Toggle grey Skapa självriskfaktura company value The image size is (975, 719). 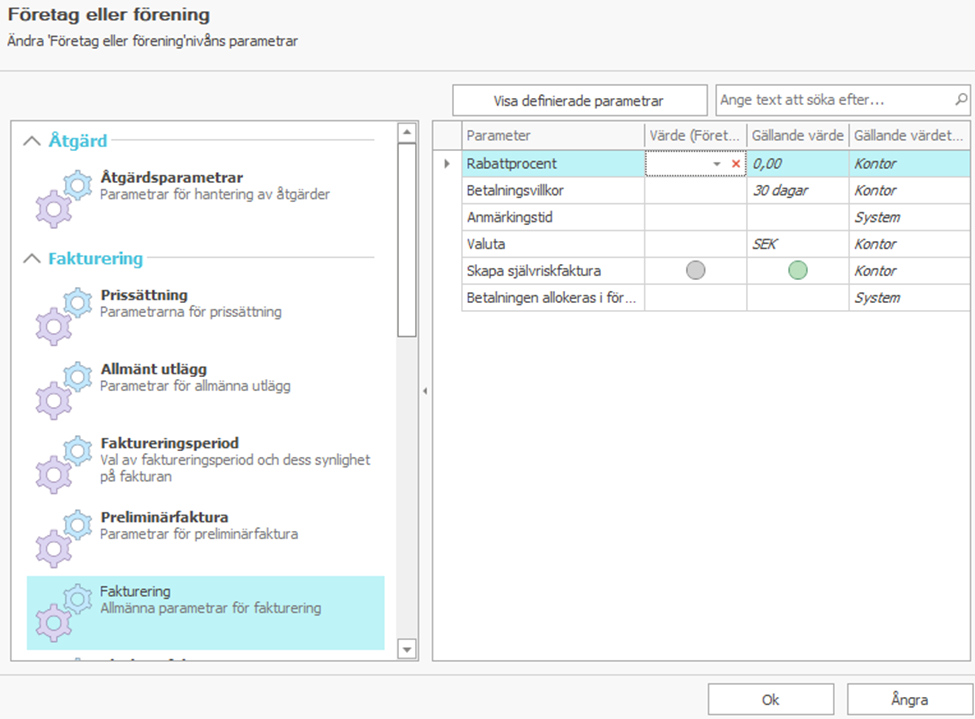[x=696, y=271]
